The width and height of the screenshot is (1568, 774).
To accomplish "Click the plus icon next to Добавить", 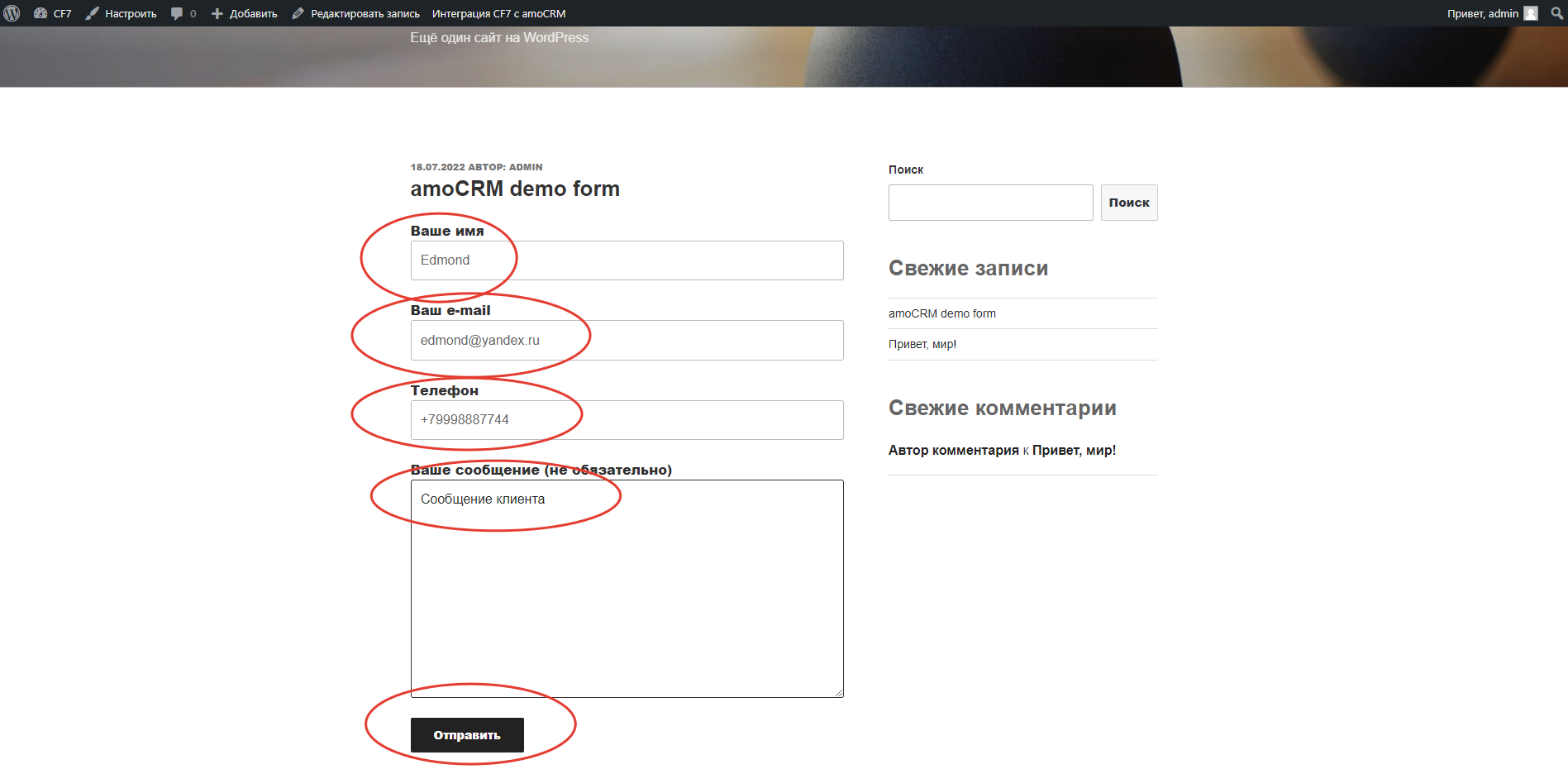I will tap(217, 13).
